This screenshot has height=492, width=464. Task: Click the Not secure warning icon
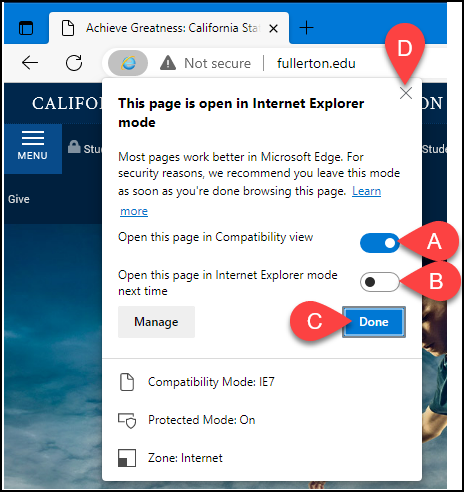pos(168,63)
